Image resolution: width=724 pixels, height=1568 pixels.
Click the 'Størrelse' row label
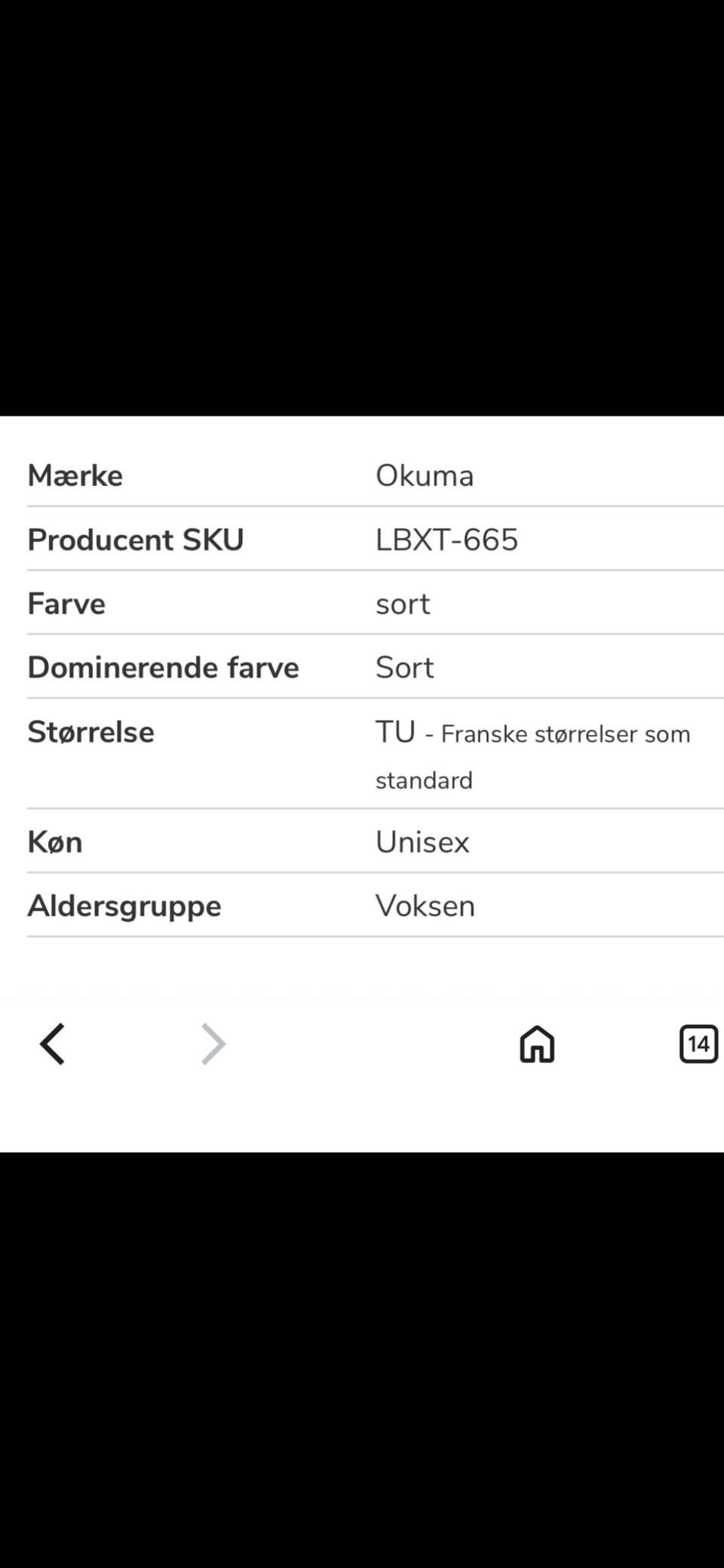[x=90, y=732]
